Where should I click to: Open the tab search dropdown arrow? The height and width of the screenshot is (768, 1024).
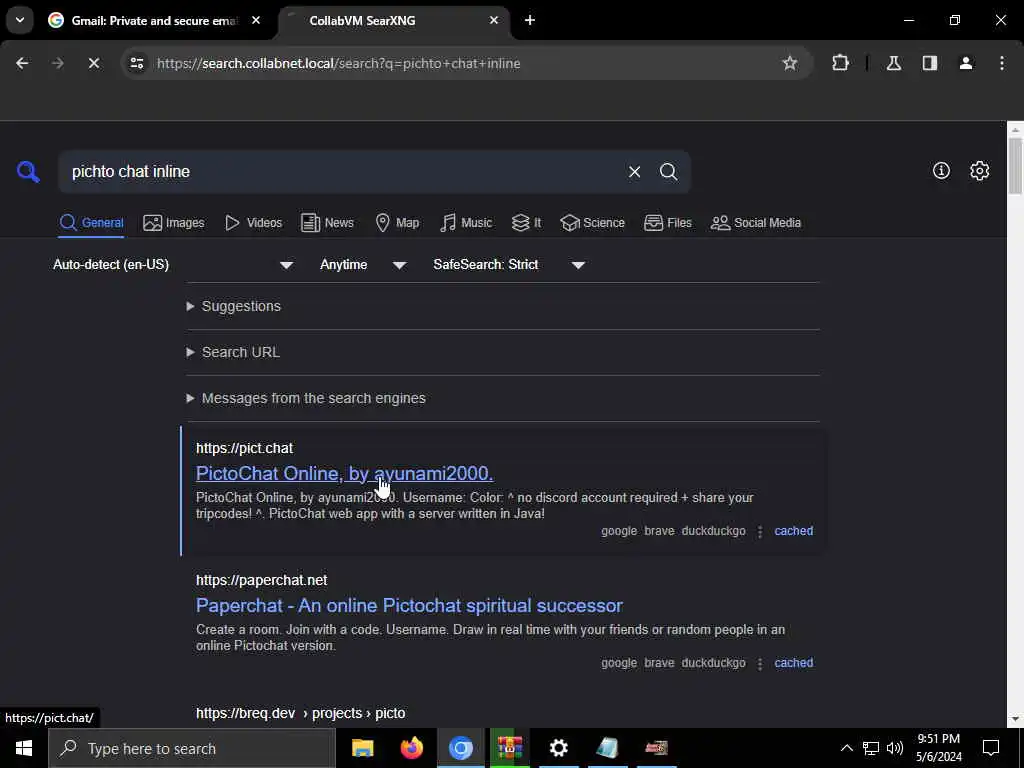pos(20,20)
